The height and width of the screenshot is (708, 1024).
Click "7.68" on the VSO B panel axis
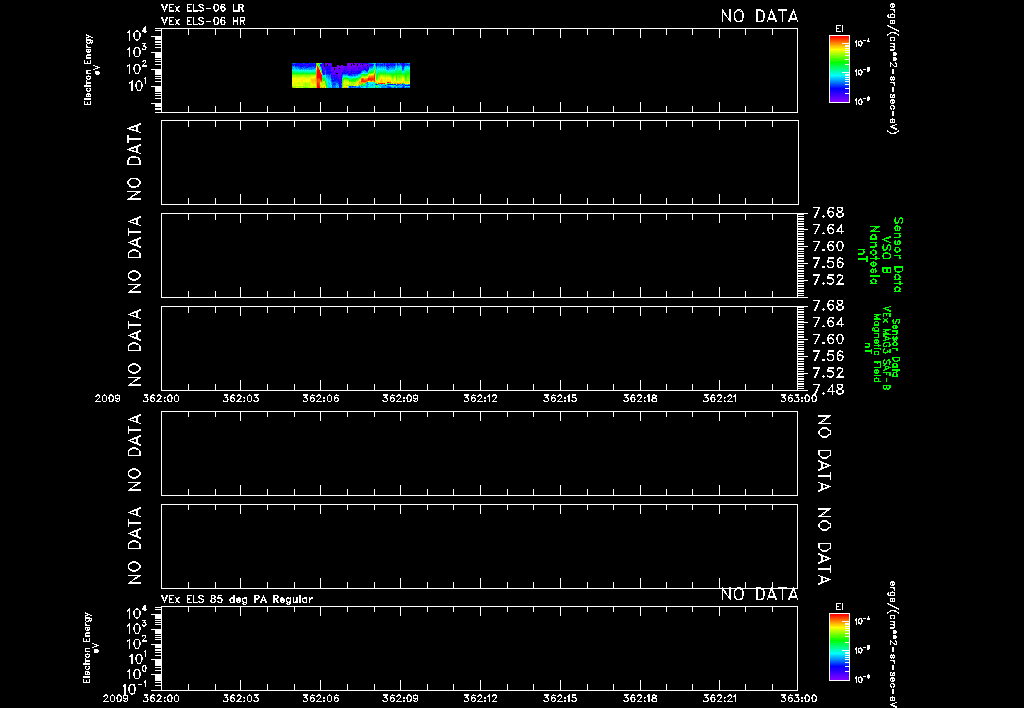coord(828,212)
